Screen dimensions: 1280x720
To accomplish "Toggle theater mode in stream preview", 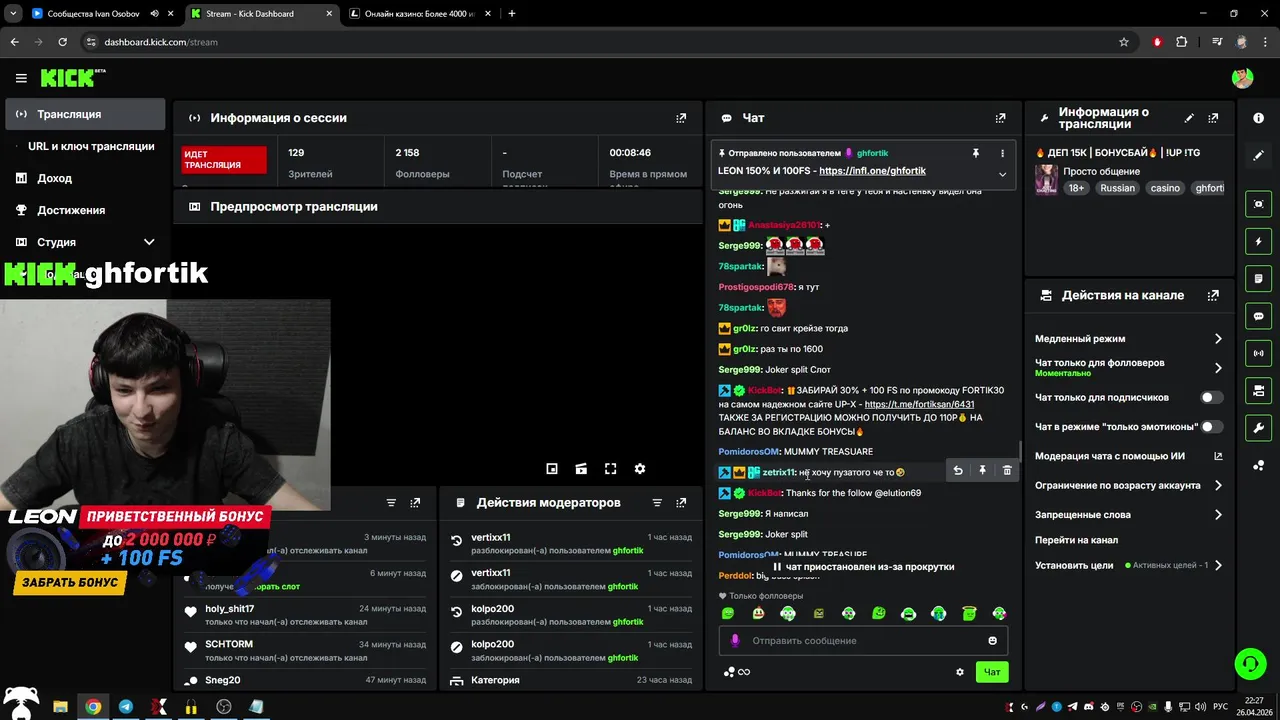I will (x=581, y=469).
